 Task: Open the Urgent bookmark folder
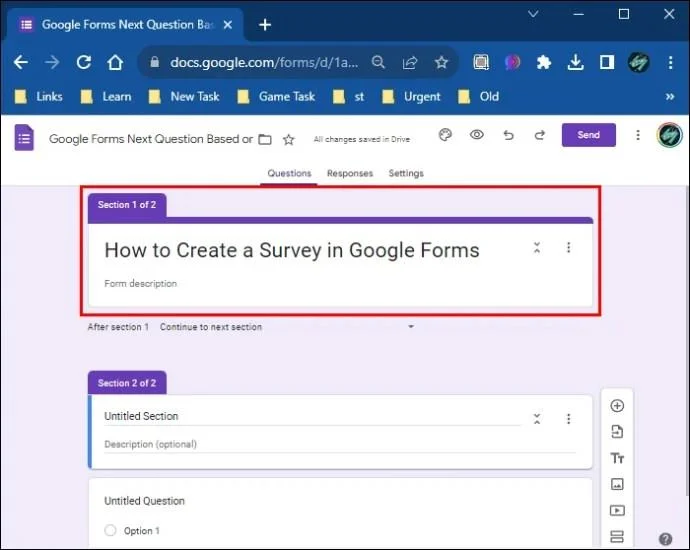[x=411, y=96]
